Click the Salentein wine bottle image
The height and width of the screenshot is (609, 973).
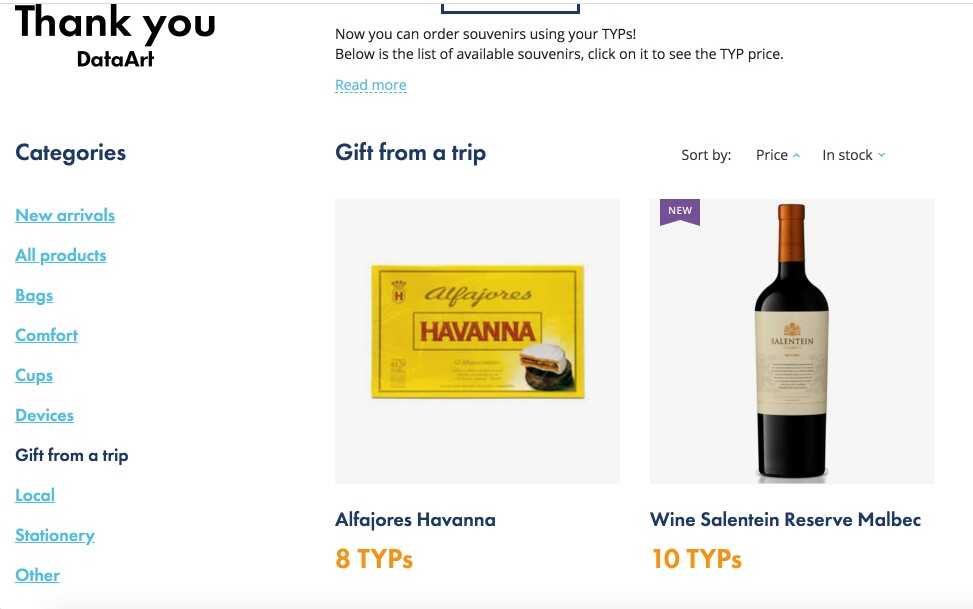tap(792, 341)
